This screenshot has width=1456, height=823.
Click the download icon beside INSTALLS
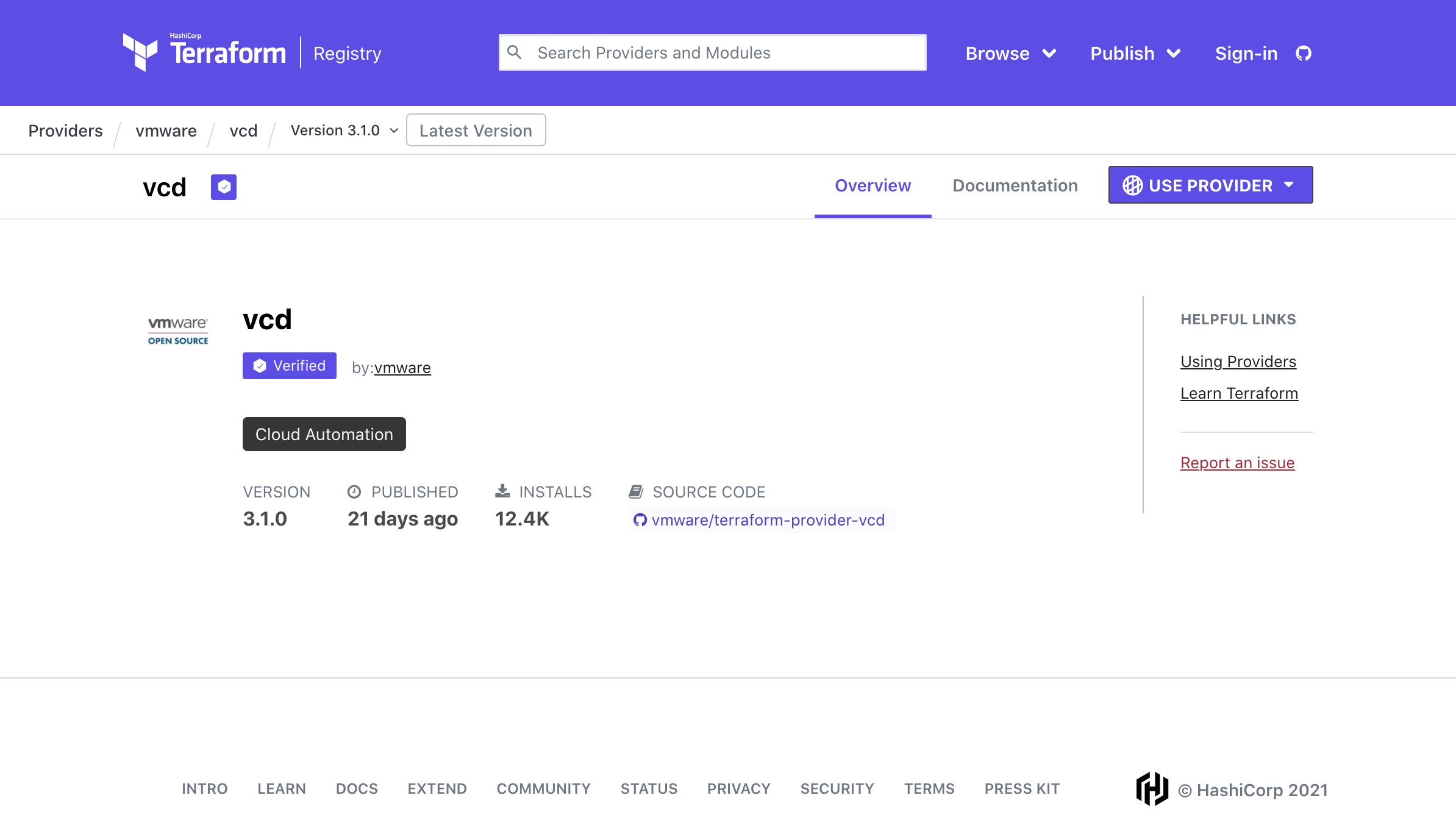(502, 491)
